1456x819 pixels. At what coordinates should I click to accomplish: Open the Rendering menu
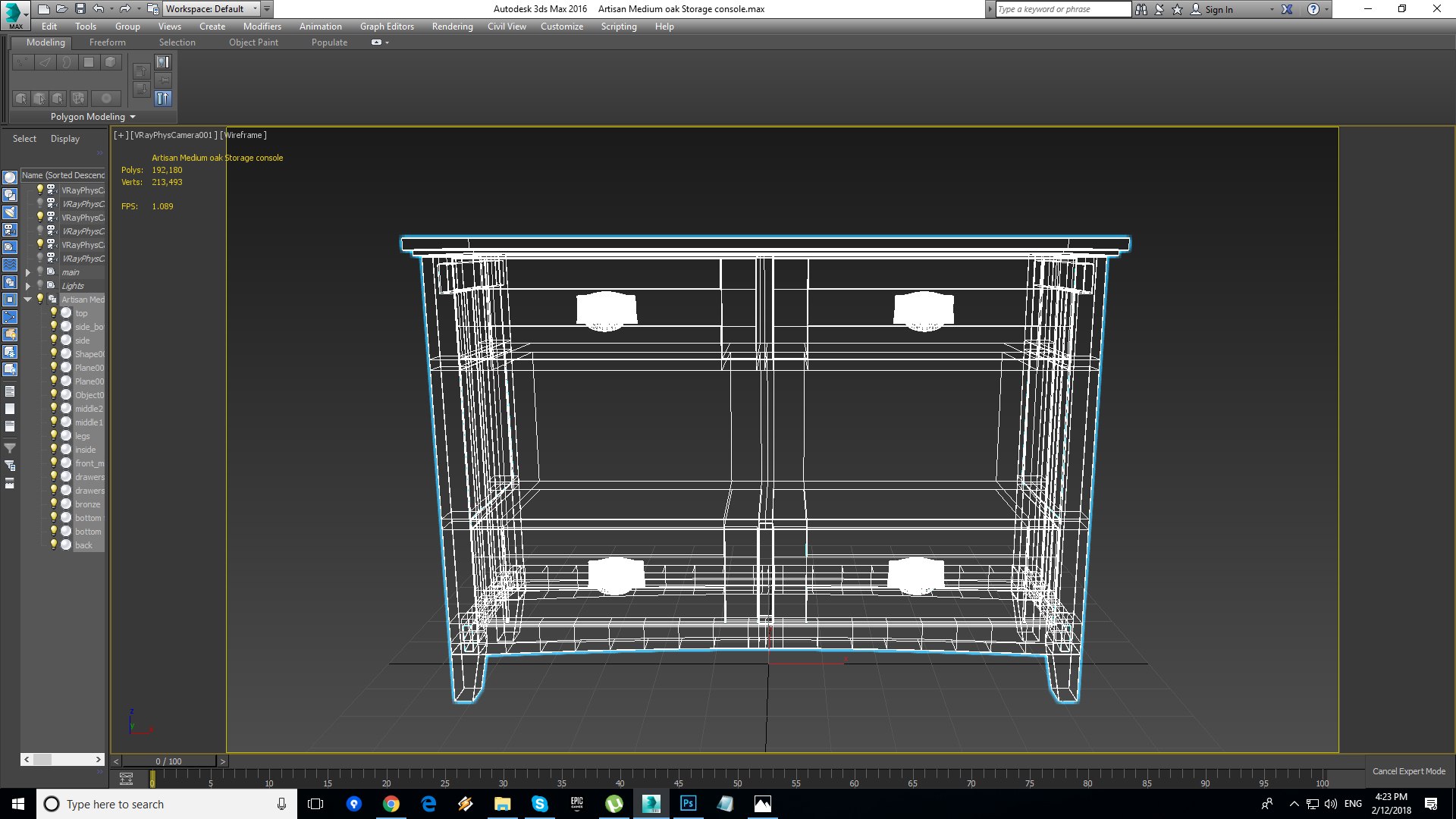point(452,27)
